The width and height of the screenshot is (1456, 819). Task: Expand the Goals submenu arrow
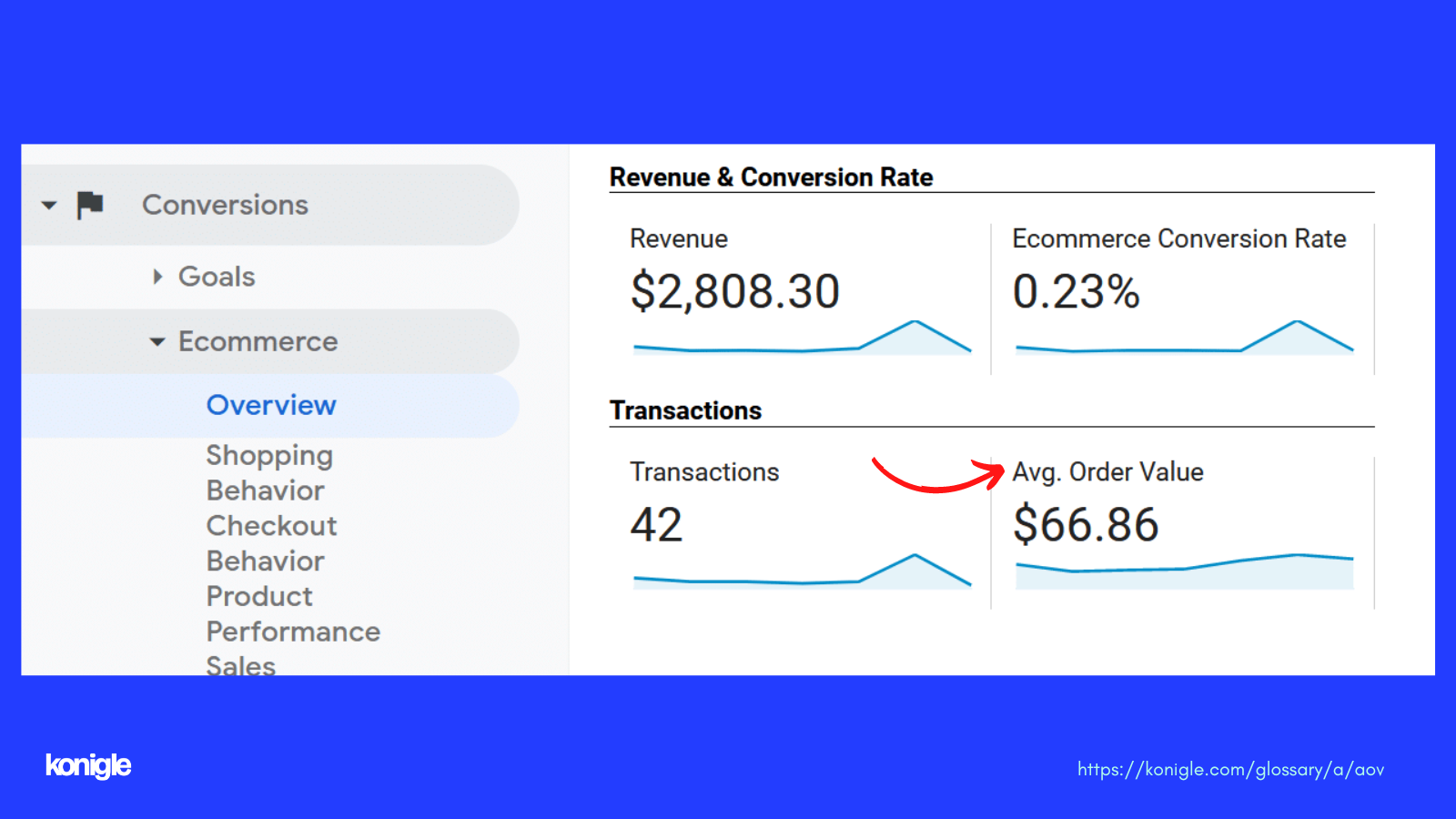[157, 277]
